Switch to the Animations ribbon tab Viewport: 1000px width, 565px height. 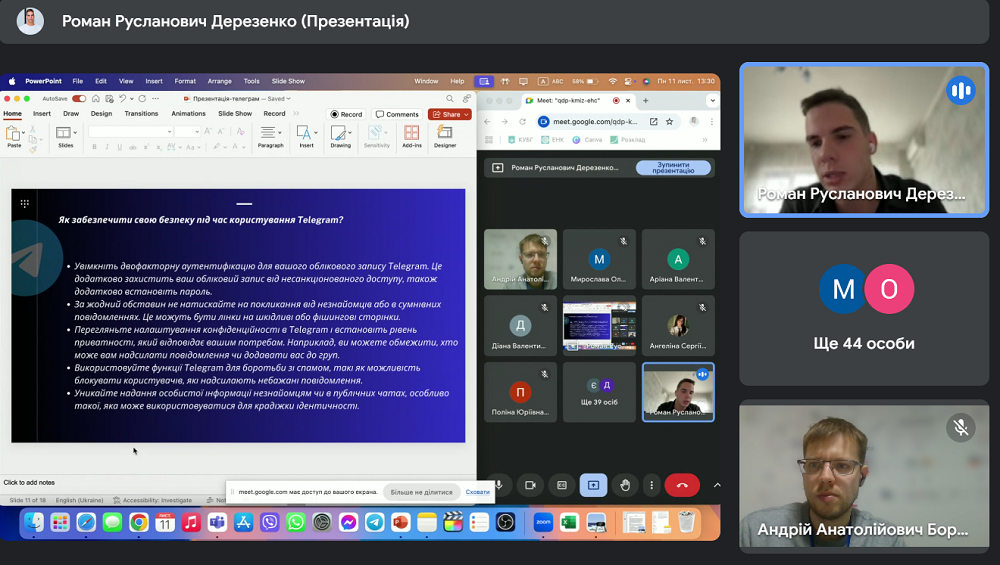pos(188,114)
